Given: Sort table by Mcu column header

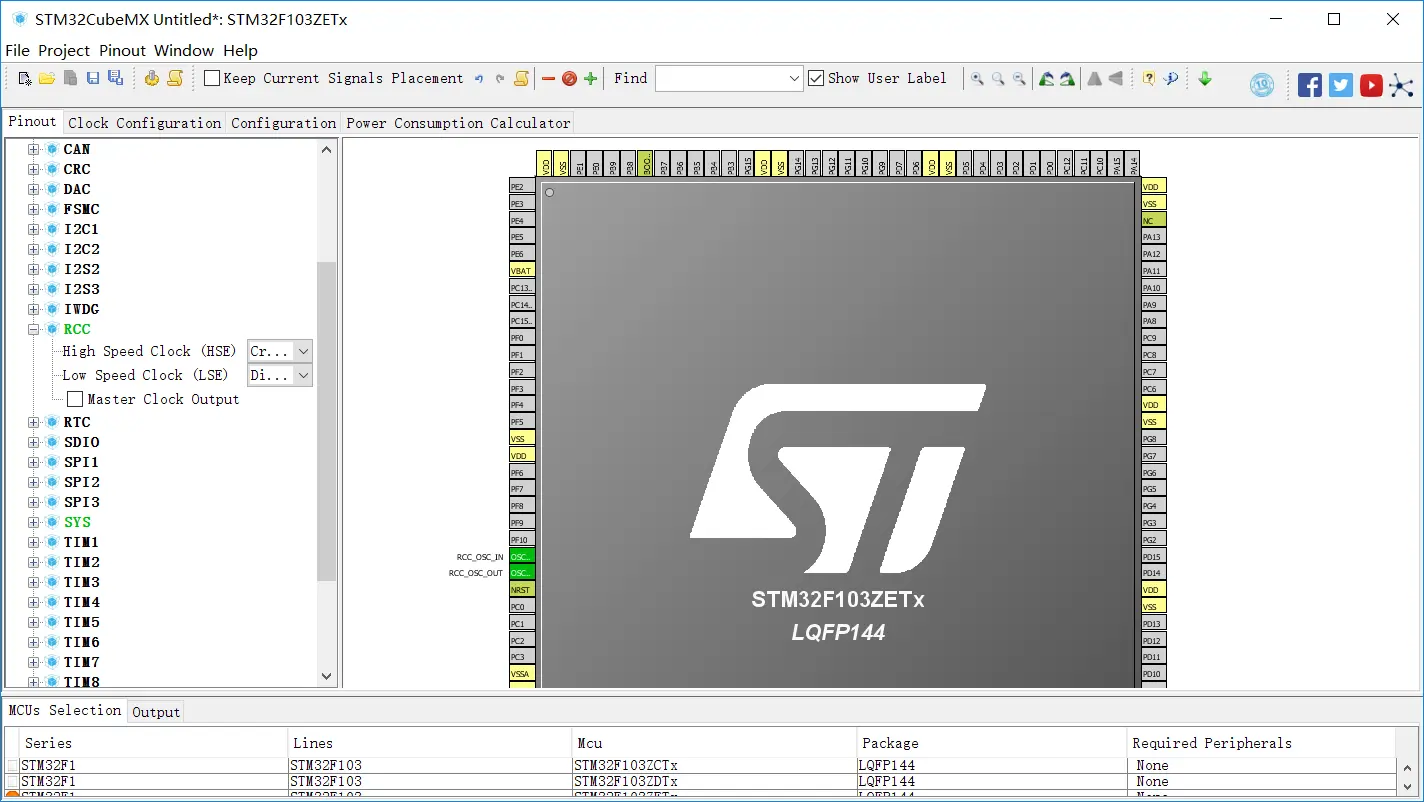Looking at the screenshot, I should click(714, 743).
